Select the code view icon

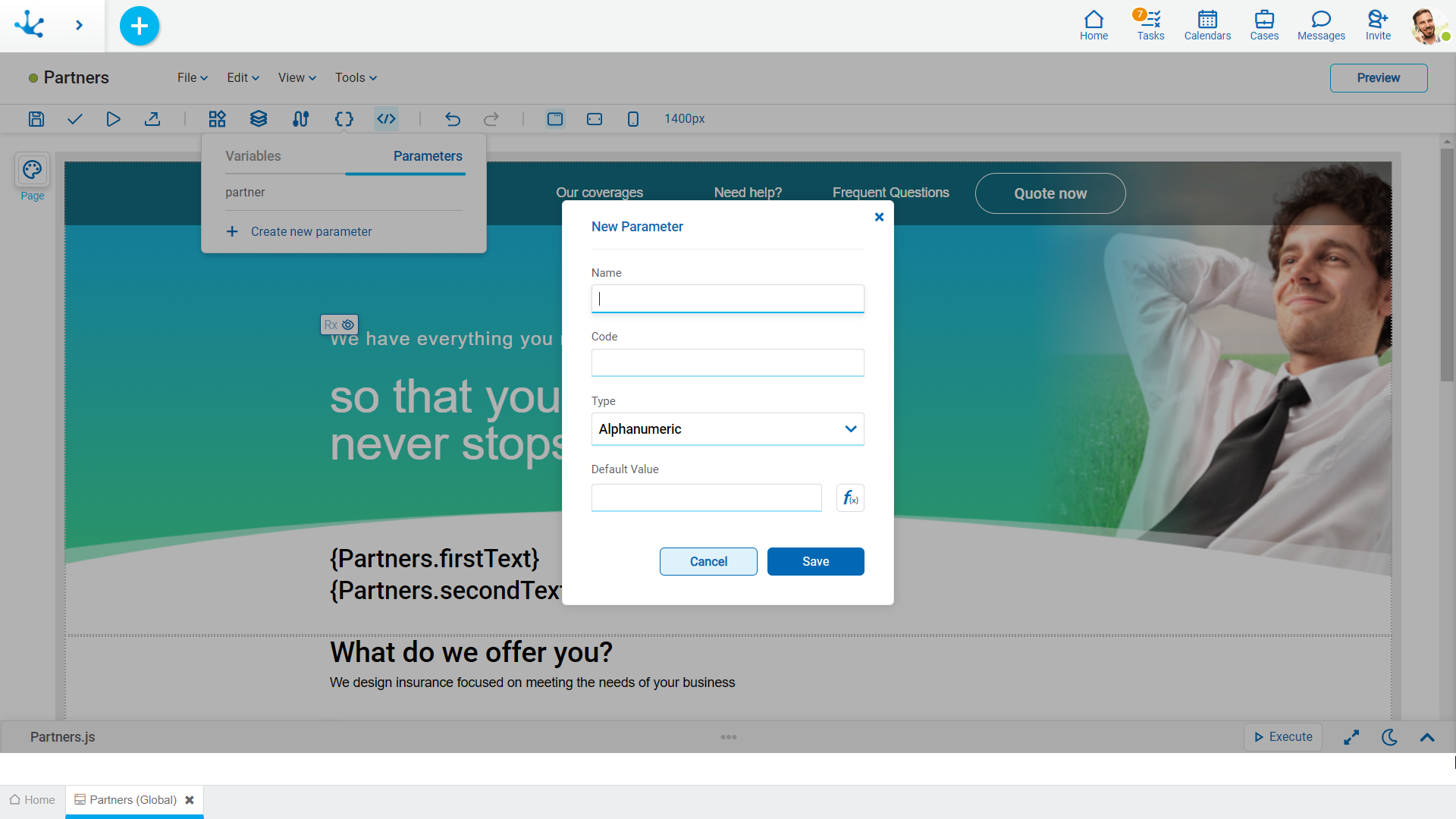386,118
